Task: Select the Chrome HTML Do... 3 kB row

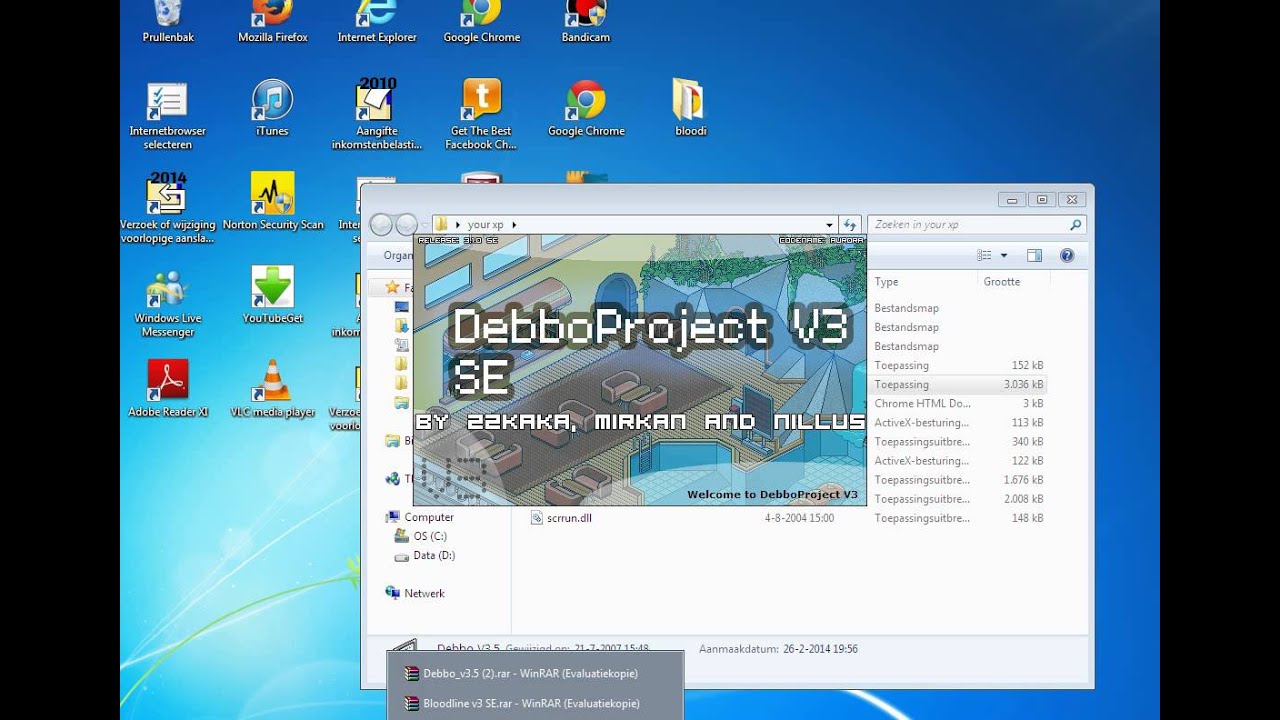Action: click(x=958, y=403)
